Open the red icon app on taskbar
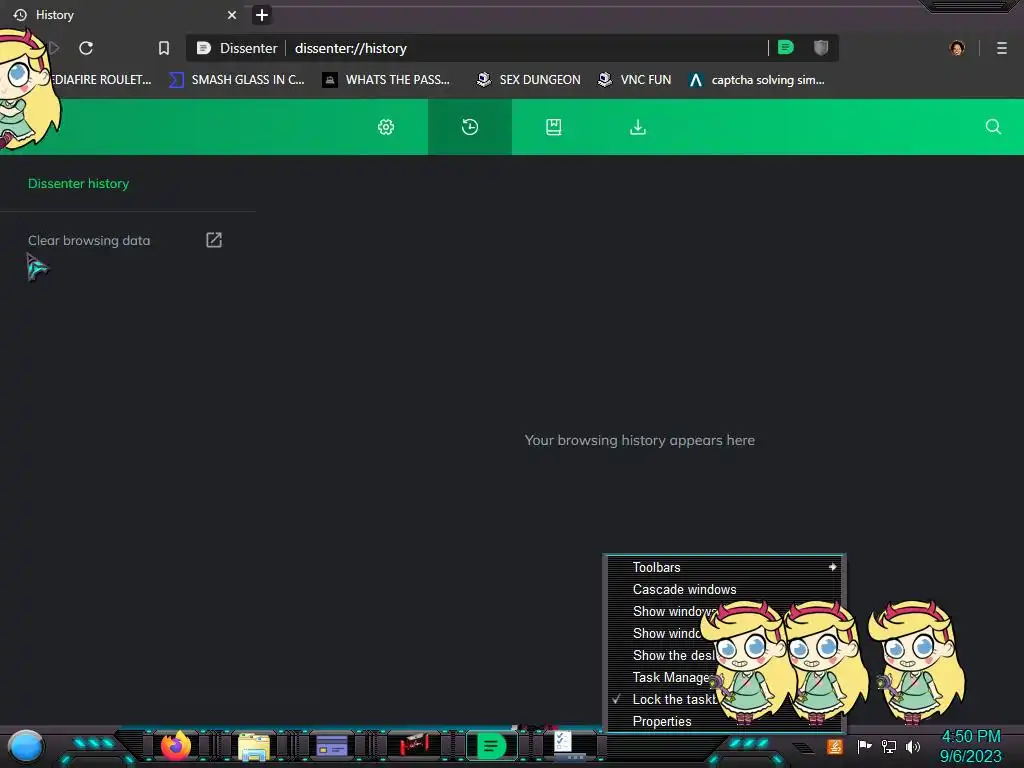The image size is (1024, 768). [x=414, y=744]
